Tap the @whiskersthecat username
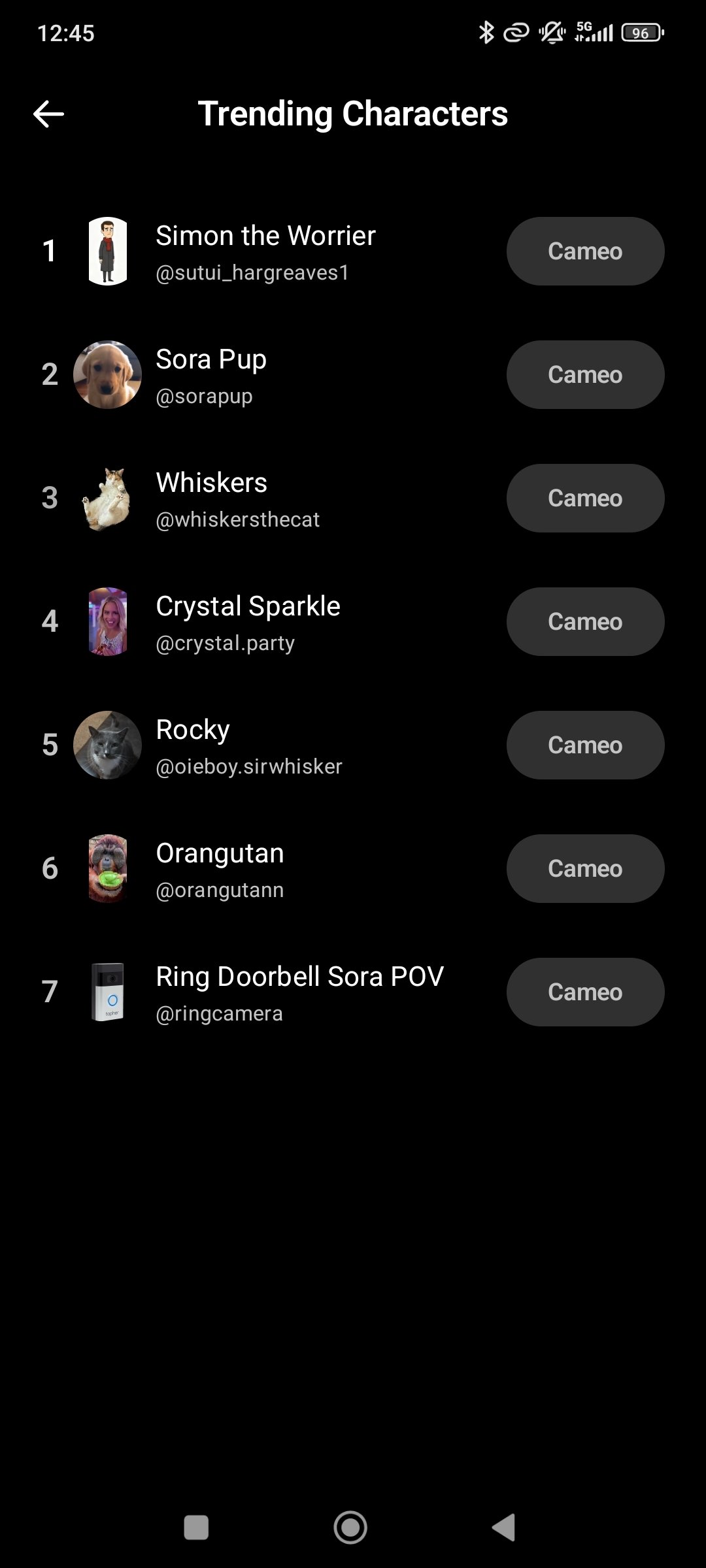Image resolution: width=706 pixels, height=1568 pixels. (237, 519)
